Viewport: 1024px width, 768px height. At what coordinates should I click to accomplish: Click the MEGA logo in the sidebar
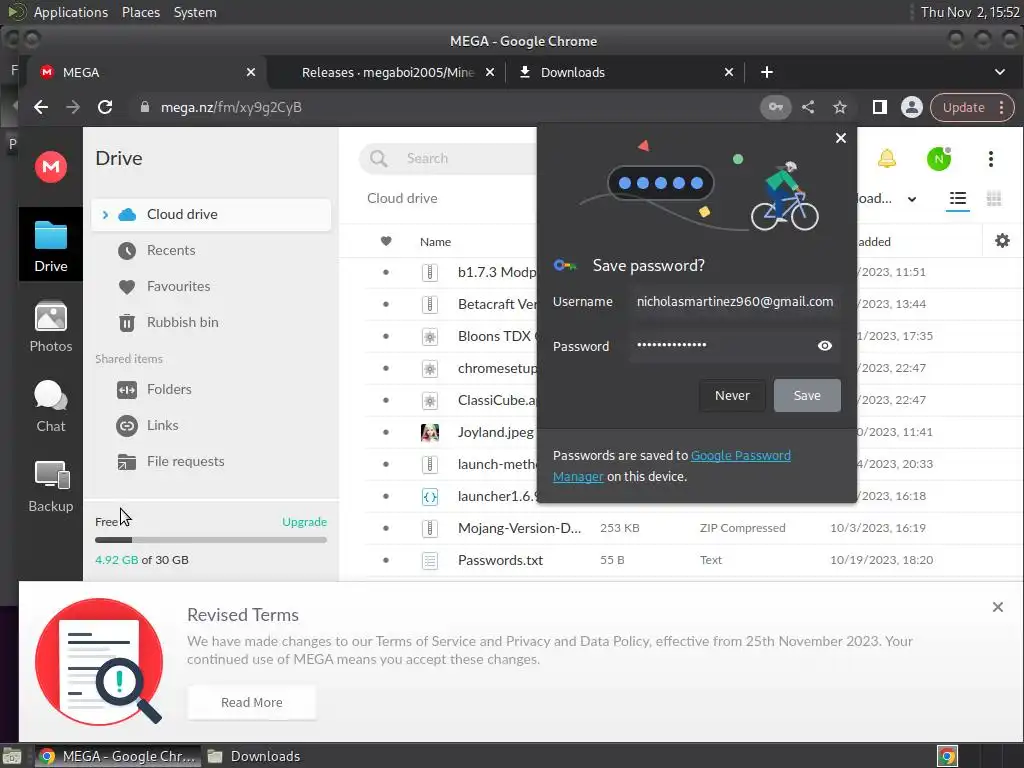(50, 166)
